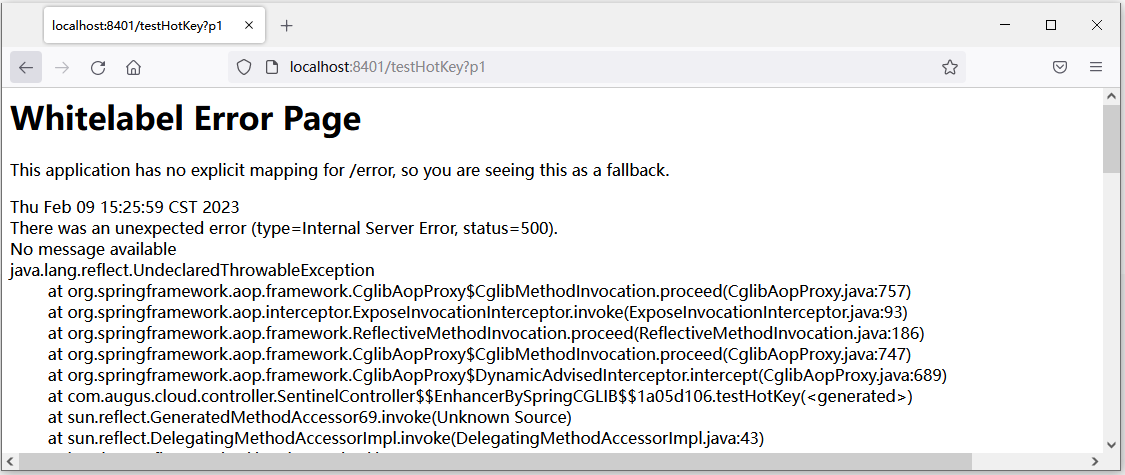Click the vertical scrollbar up arrow
Viewport: 1125px width, 475px height.
click(1111, 96)
